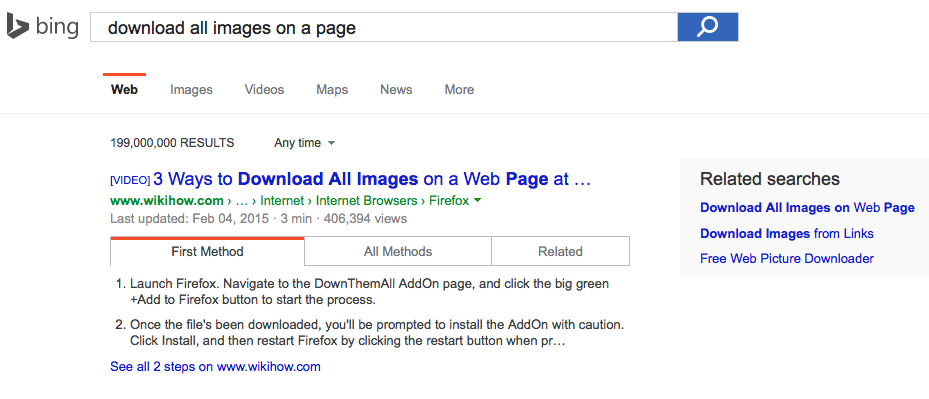
Task: Click the www.wikihow.com green URL
Action: pos(167,200)
